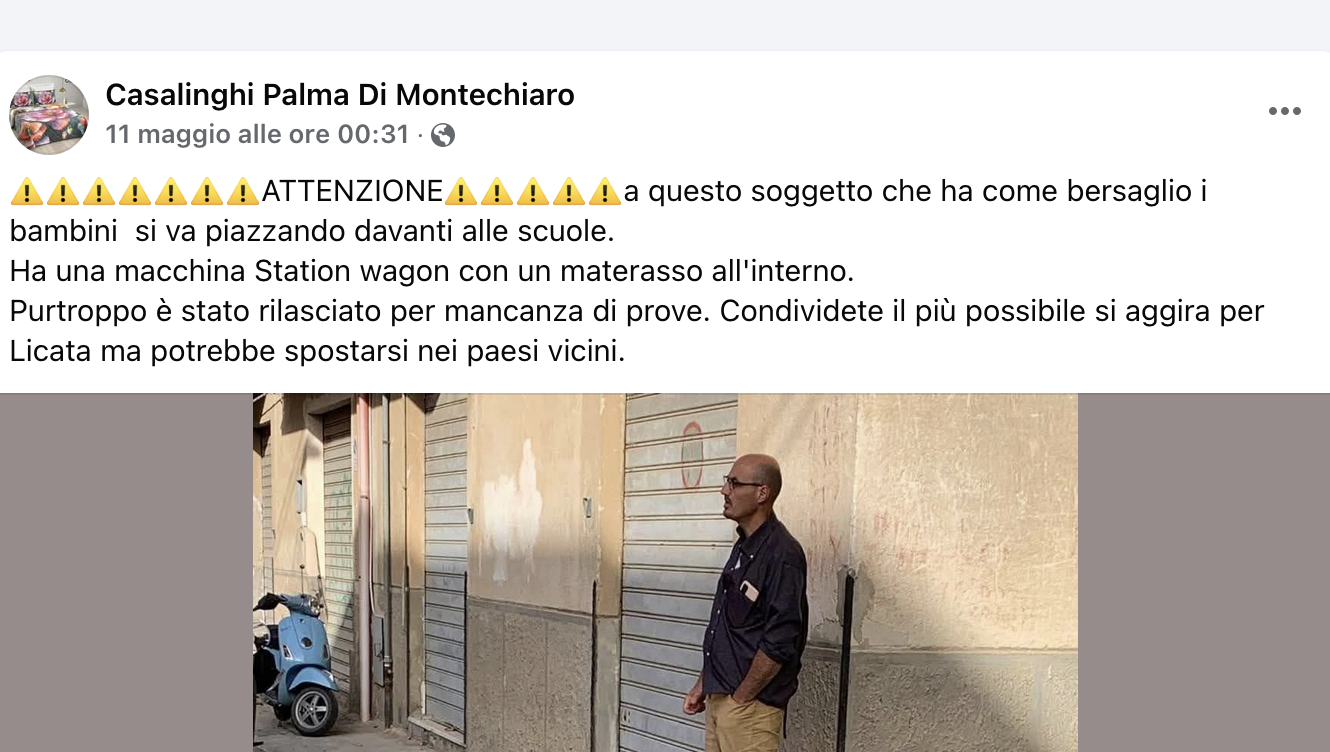Open the Casalinghi Palma Di Montechiaro page link

pos(340,95)
